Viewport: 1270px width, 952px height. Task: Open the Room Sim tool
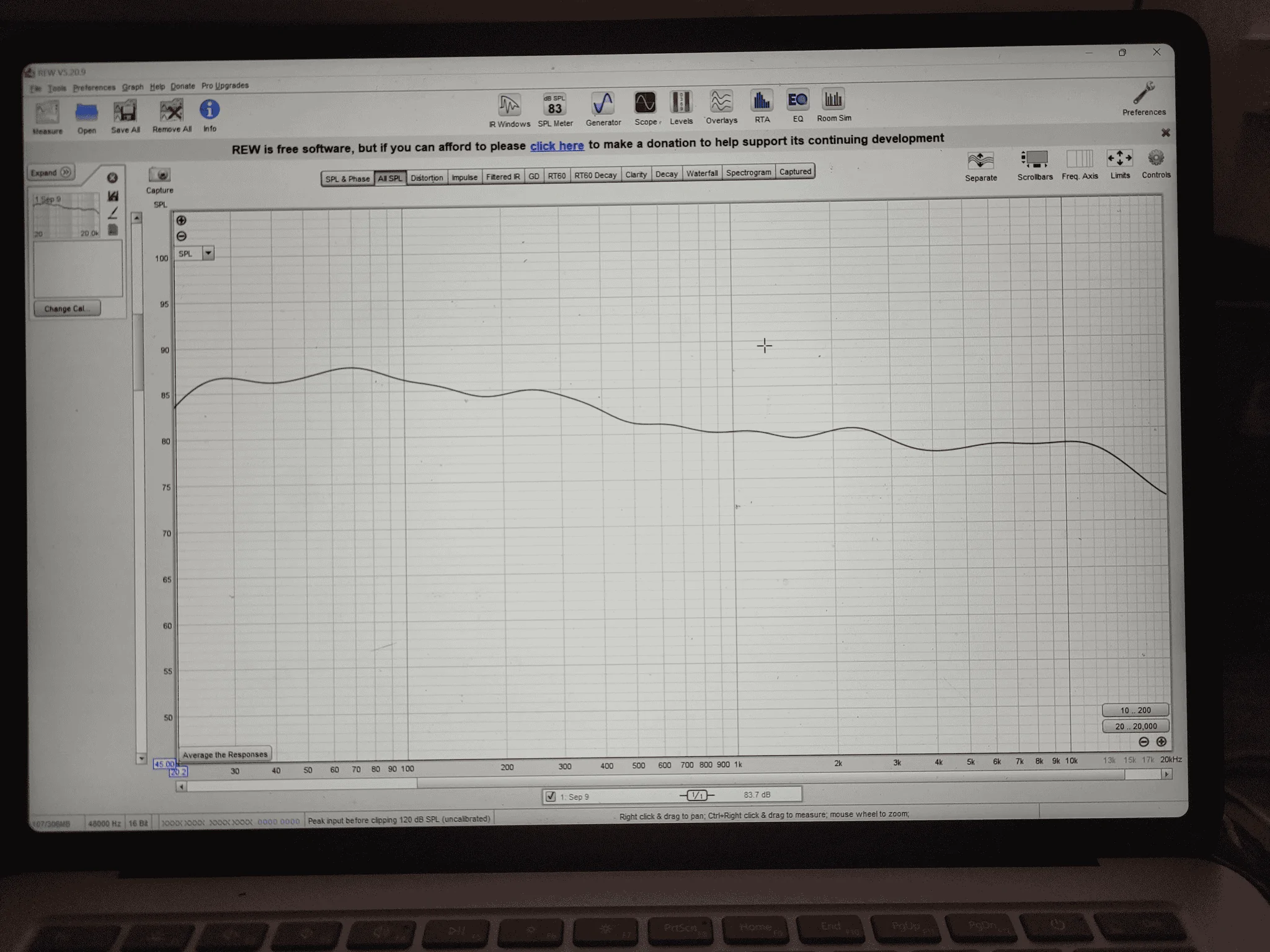[833, 105]
